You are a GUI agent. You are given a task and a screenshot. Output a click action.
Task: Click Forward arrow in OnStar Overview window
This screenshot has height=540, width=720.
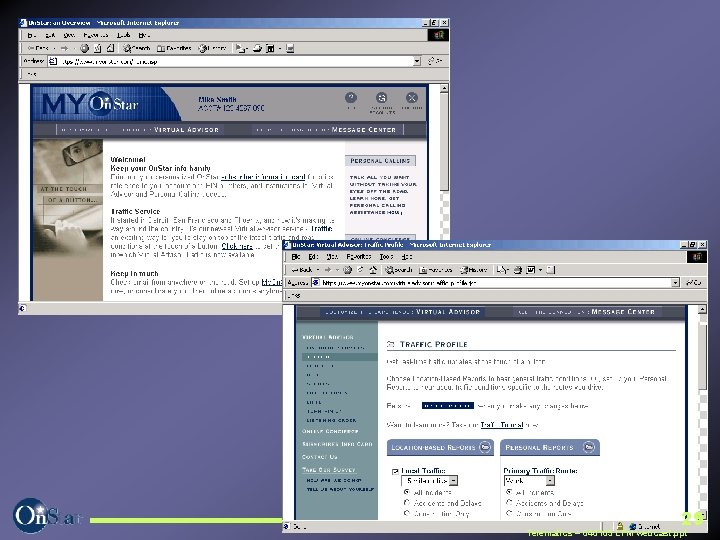[64, 48]
